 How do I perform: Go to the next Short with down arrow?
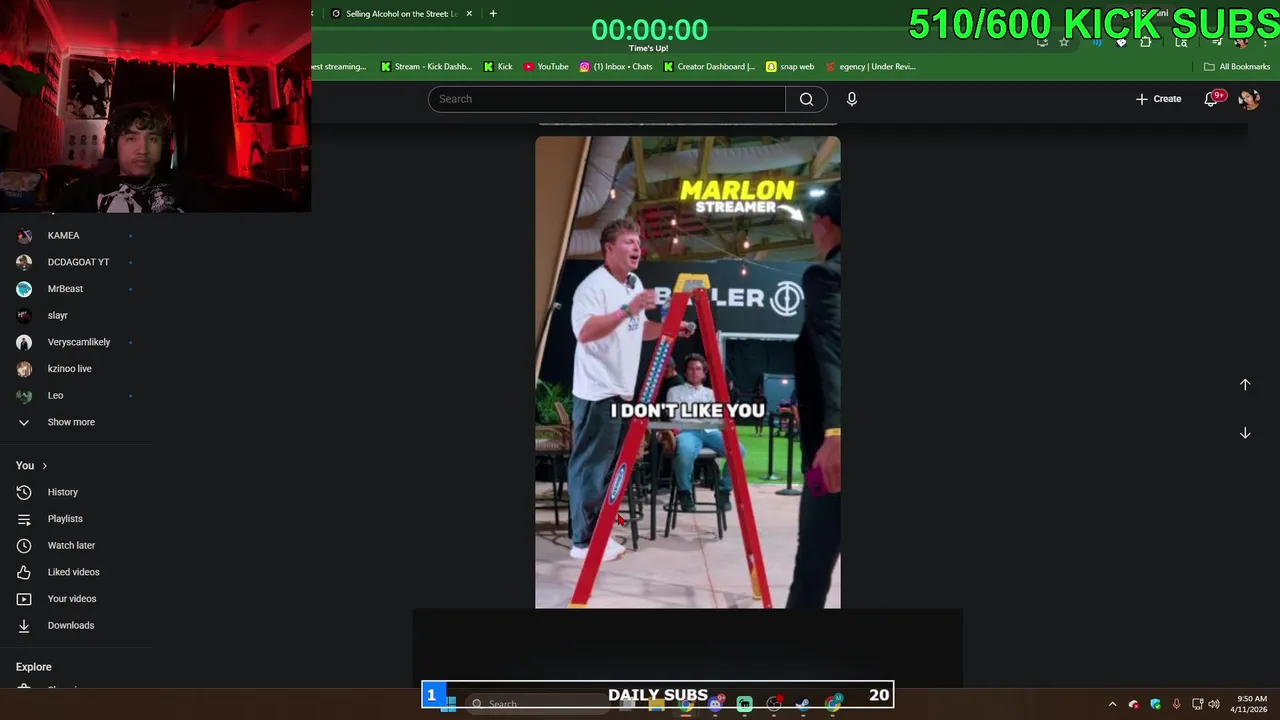coord(1245,433)
